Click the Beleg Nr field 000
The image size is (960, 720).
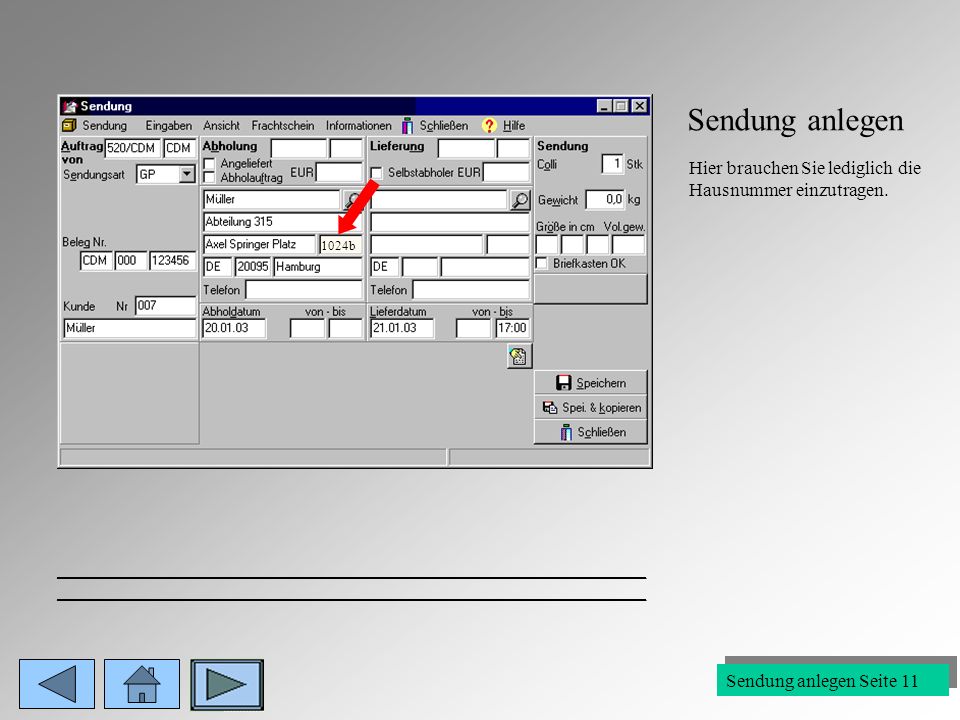tap(131, 261)
